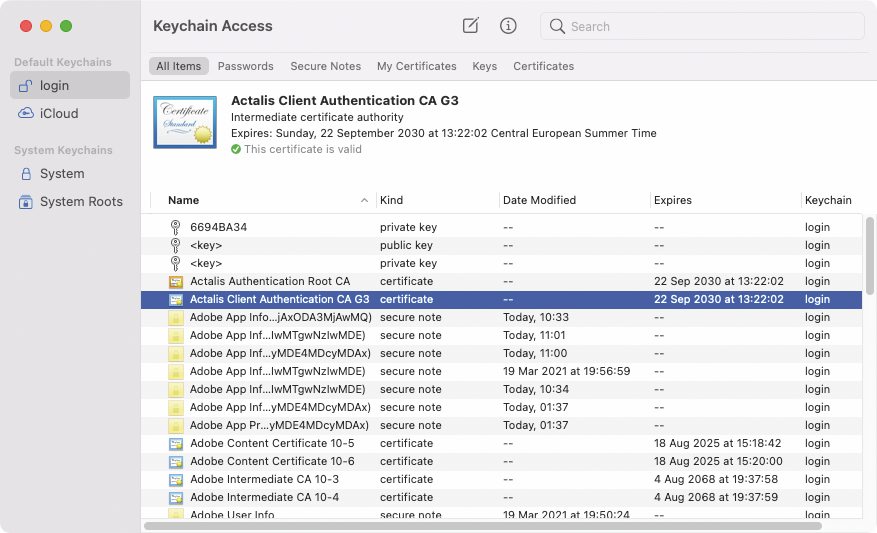Viewport: 877px width, 533px height.
Task: Open the System keychain
Action: coord(70,174)
